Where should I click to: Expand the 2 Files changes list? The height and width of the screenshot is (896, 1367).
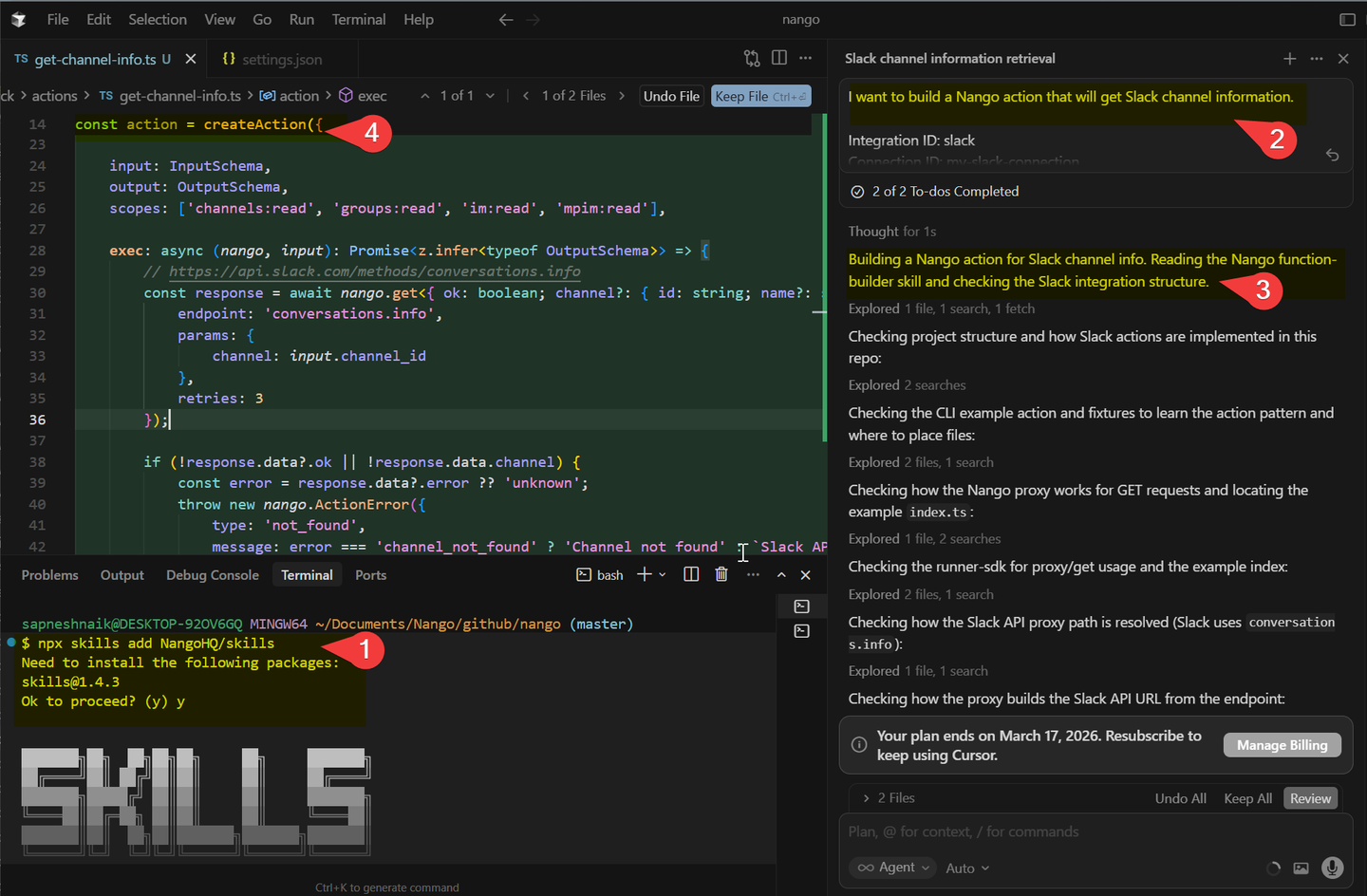click(889, 798)
